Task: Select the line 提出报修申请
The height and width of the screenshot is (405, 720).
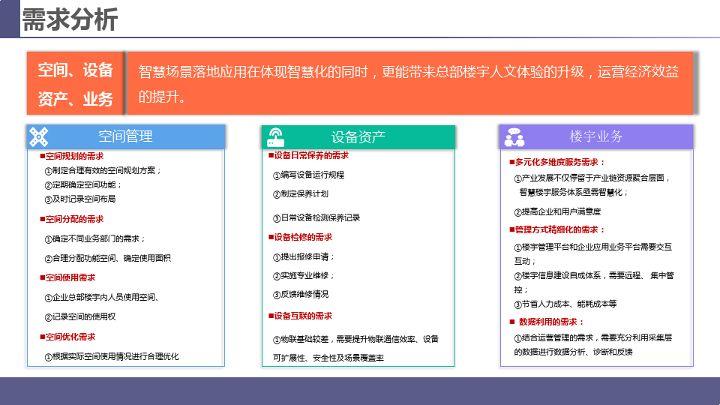Action: (304, 257)
